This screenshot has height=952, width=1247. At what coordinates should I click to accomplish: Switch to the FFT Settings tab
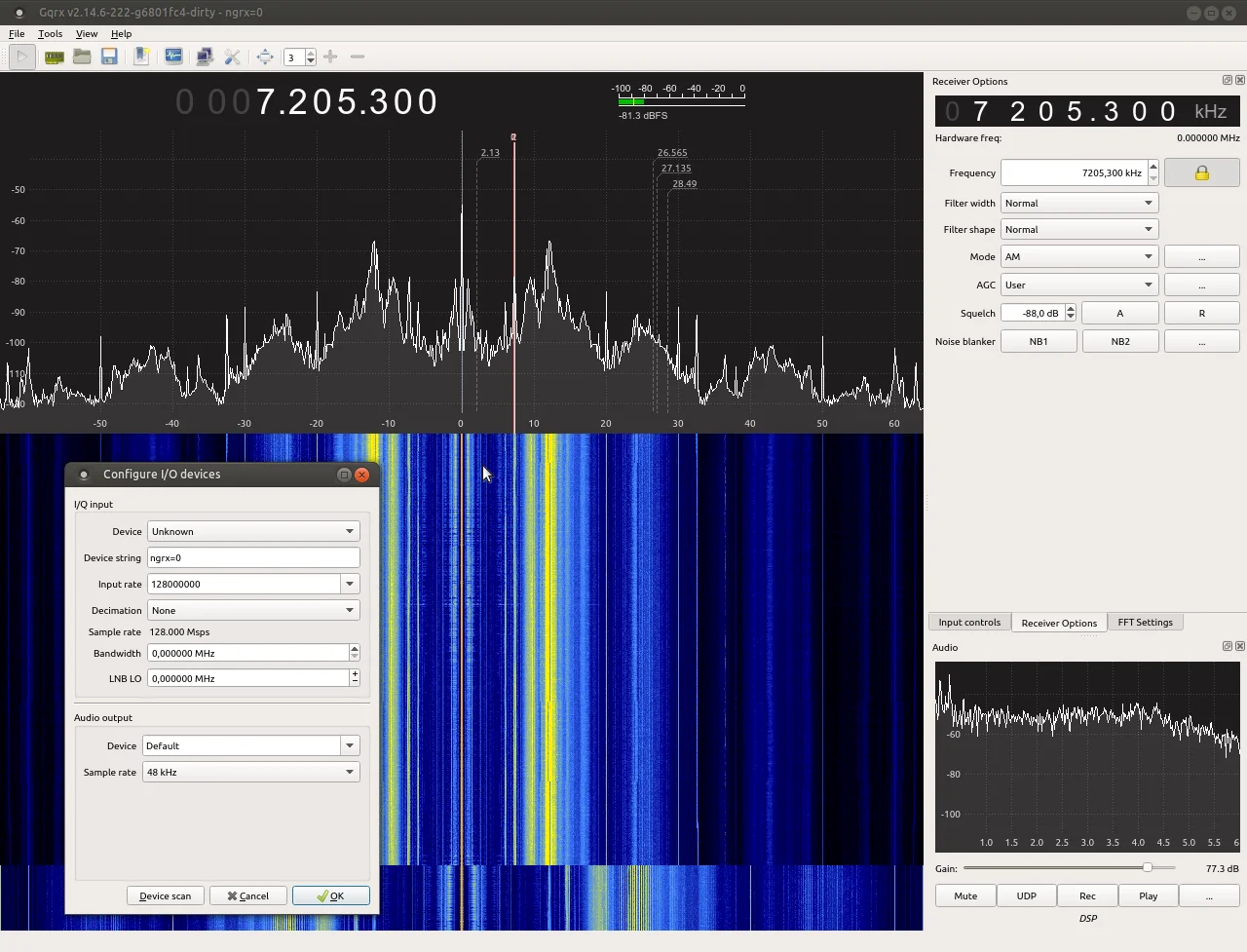(x=1145, y=622)
